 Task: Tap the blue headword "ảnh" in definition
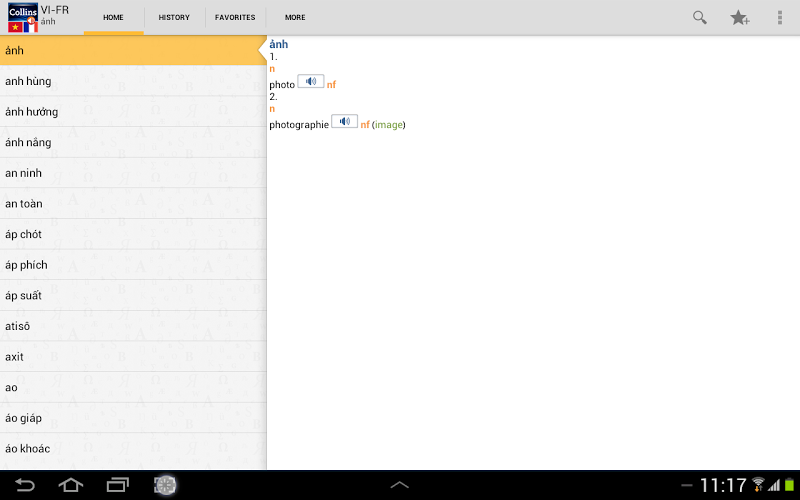279,44
